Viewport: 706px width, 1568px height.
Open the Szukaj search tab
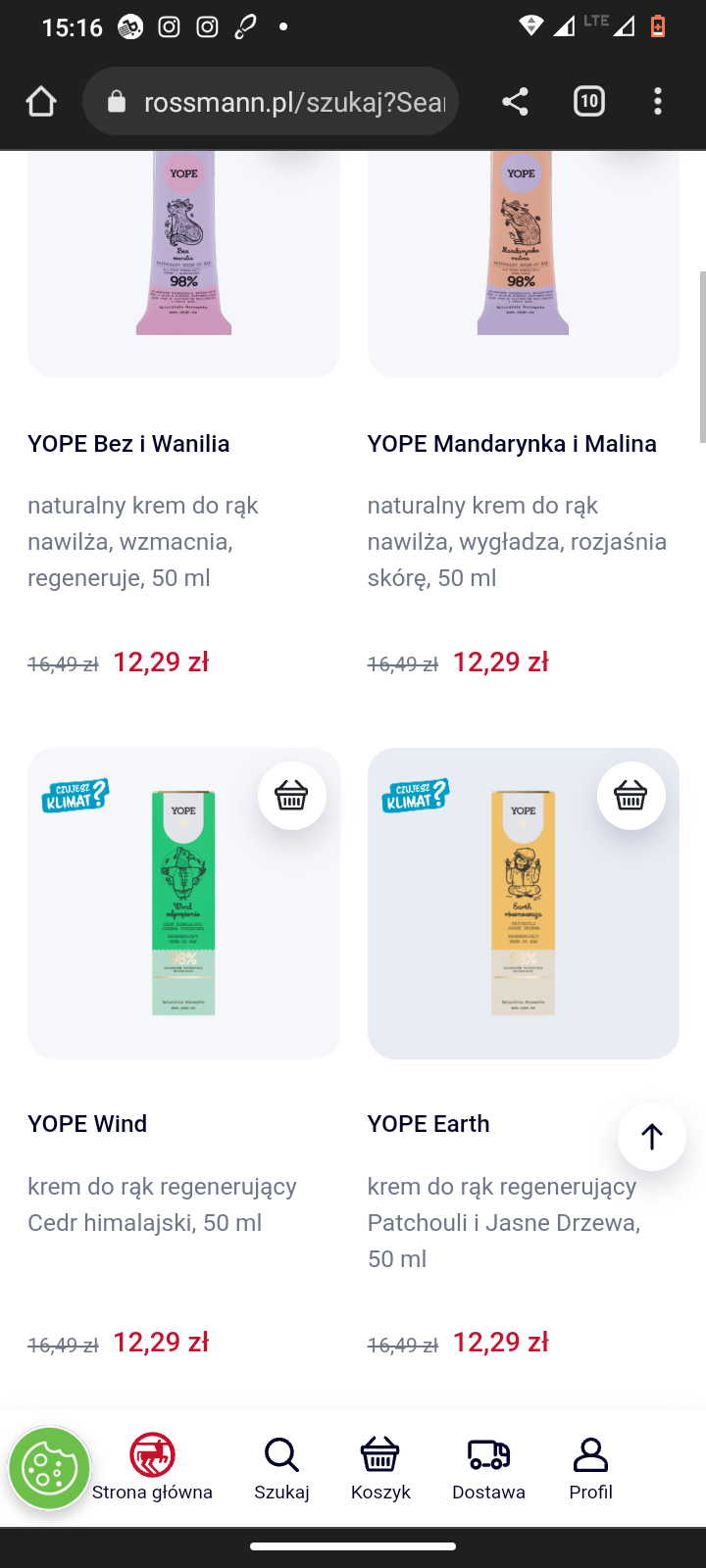tap(281, 1467)
